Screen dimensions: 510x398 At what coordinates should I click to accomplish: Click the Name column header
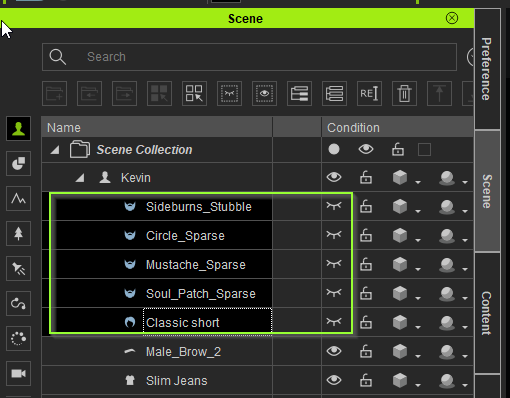157,127
